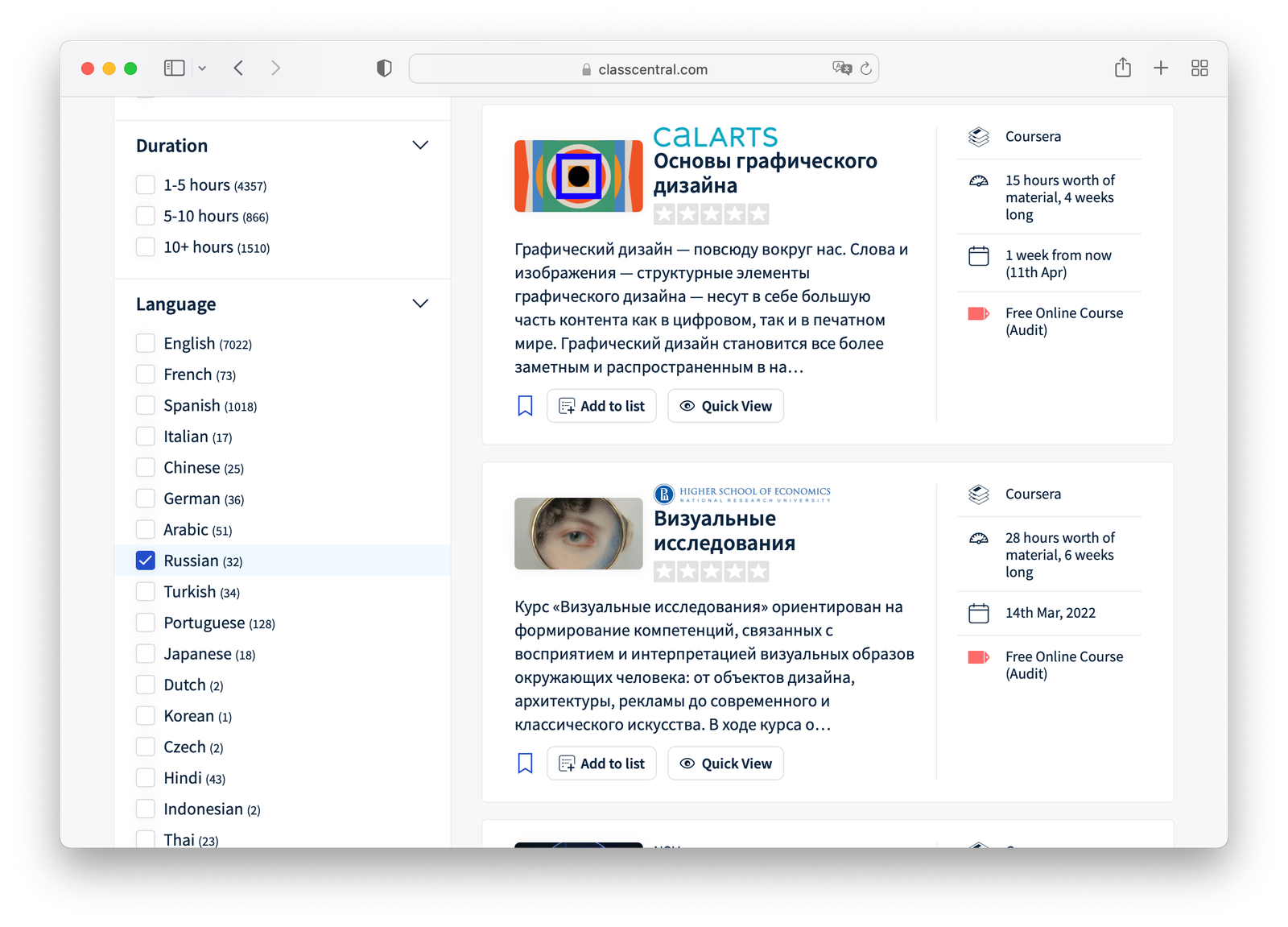Enable the Italian language filter

click(146, 437)
